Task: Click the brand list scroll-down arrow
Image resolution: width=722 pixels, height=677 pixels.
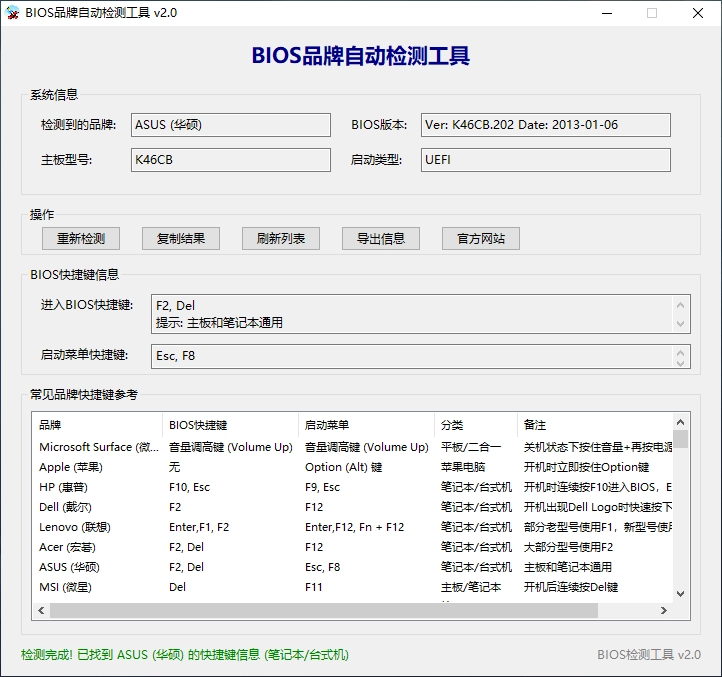Action: [681, 594]
